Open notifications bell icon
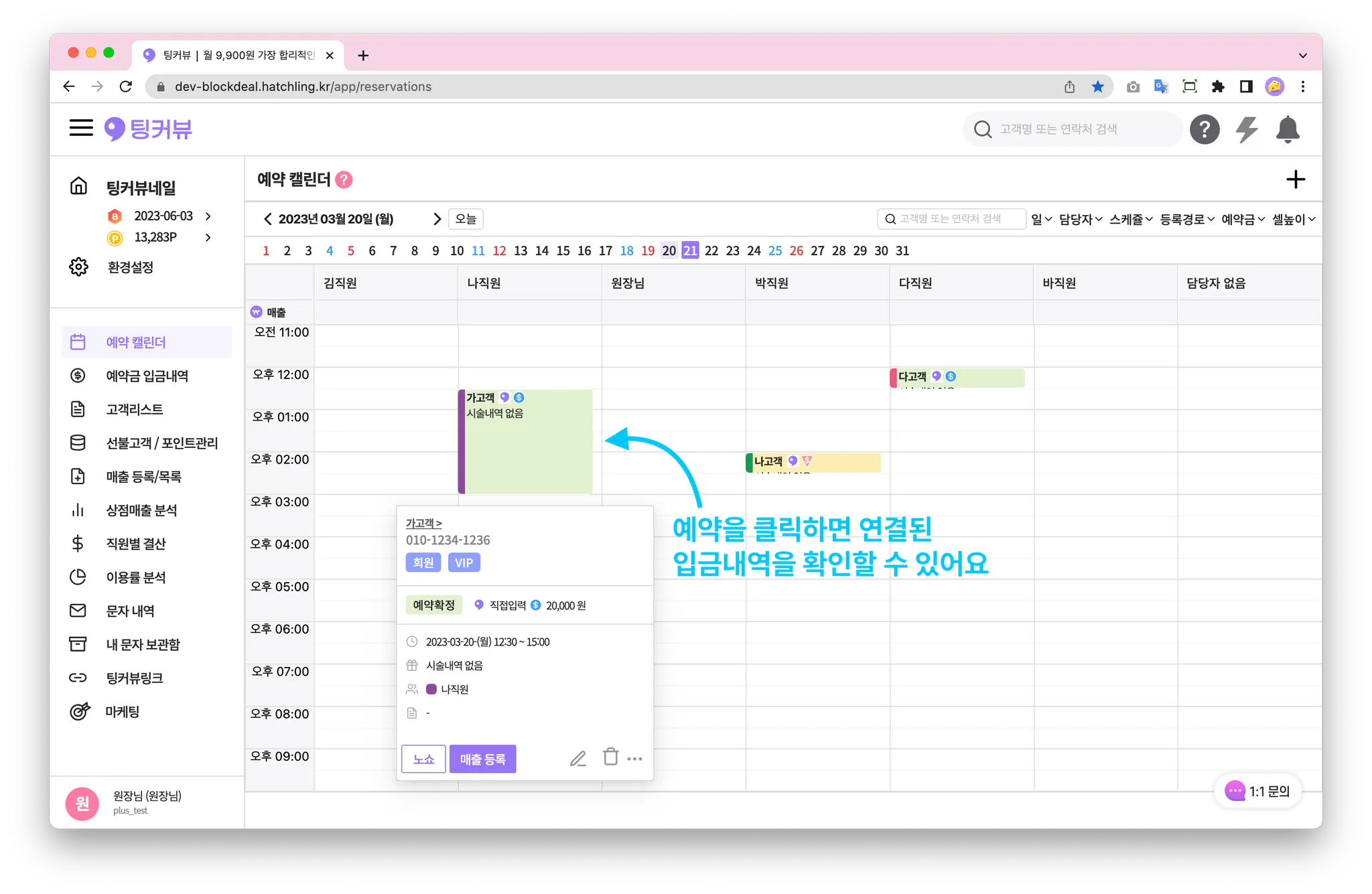 (x=1287, y=129)
